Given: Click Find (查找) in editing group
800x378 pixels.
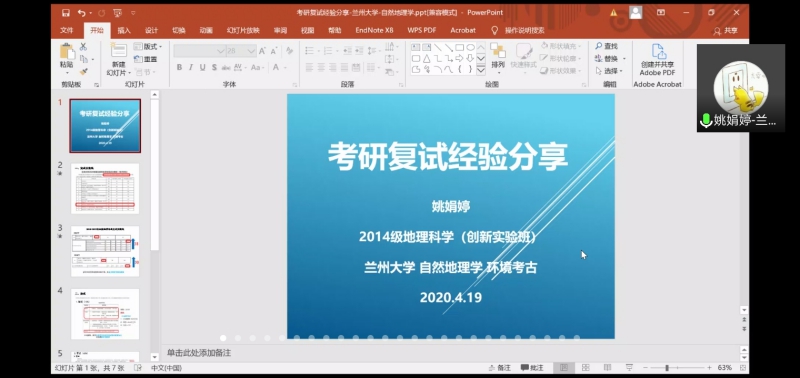Looking at the screenshot, I should pyautogui.click(x=607, y=46).
